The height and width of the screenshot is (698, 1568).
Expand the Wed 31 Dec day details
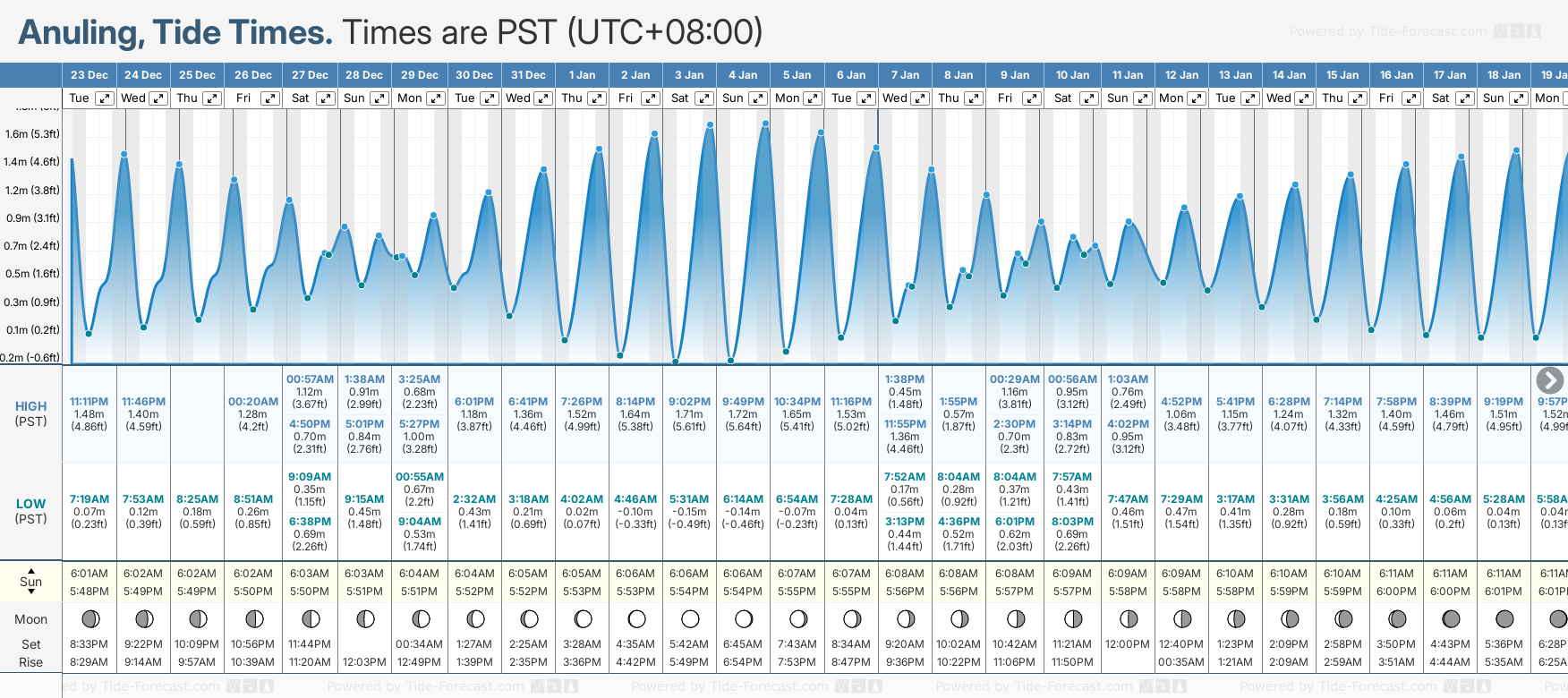pos(543,98)
